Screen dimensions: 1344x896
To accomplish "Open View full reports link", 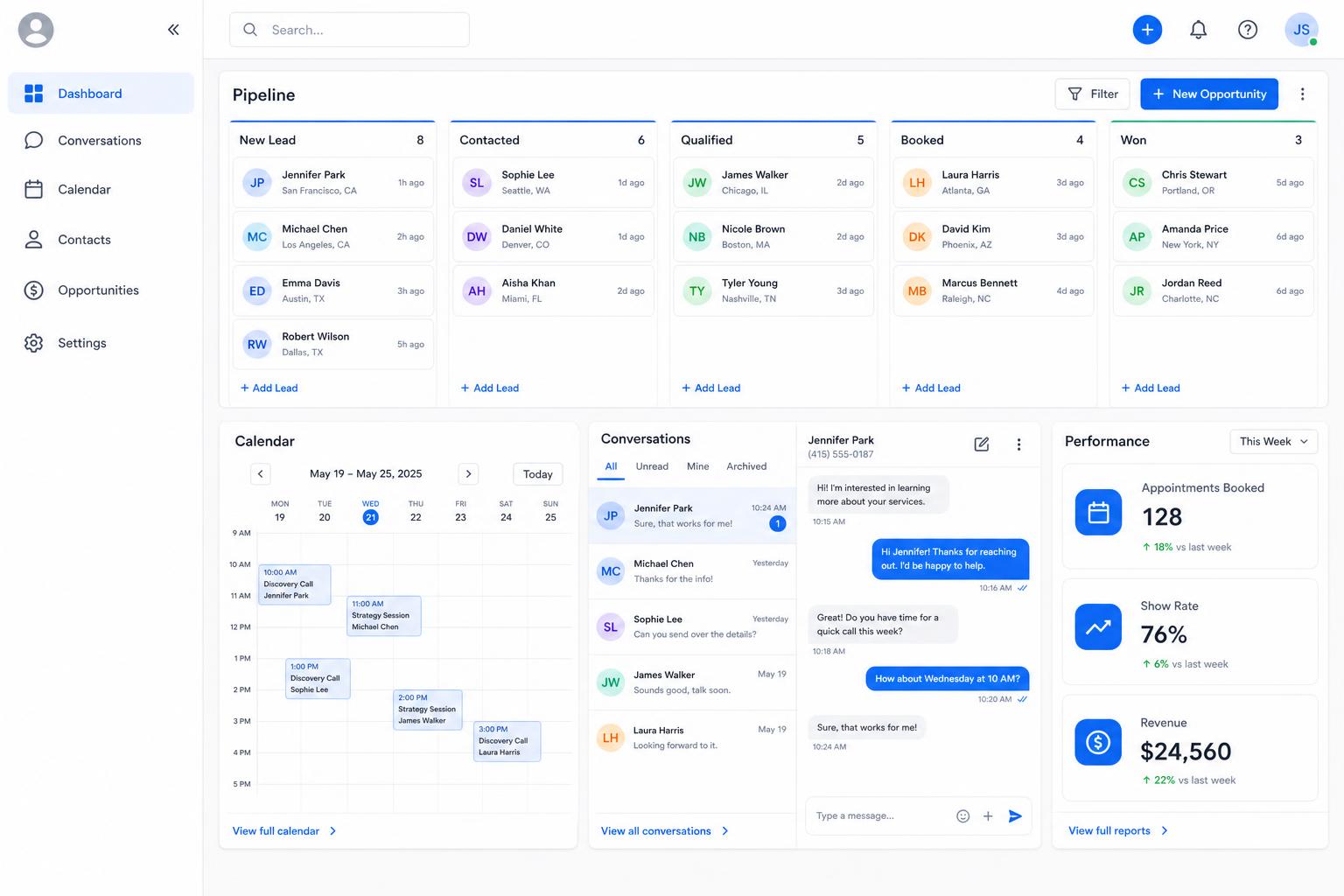I will click(x=1118, y=831).
